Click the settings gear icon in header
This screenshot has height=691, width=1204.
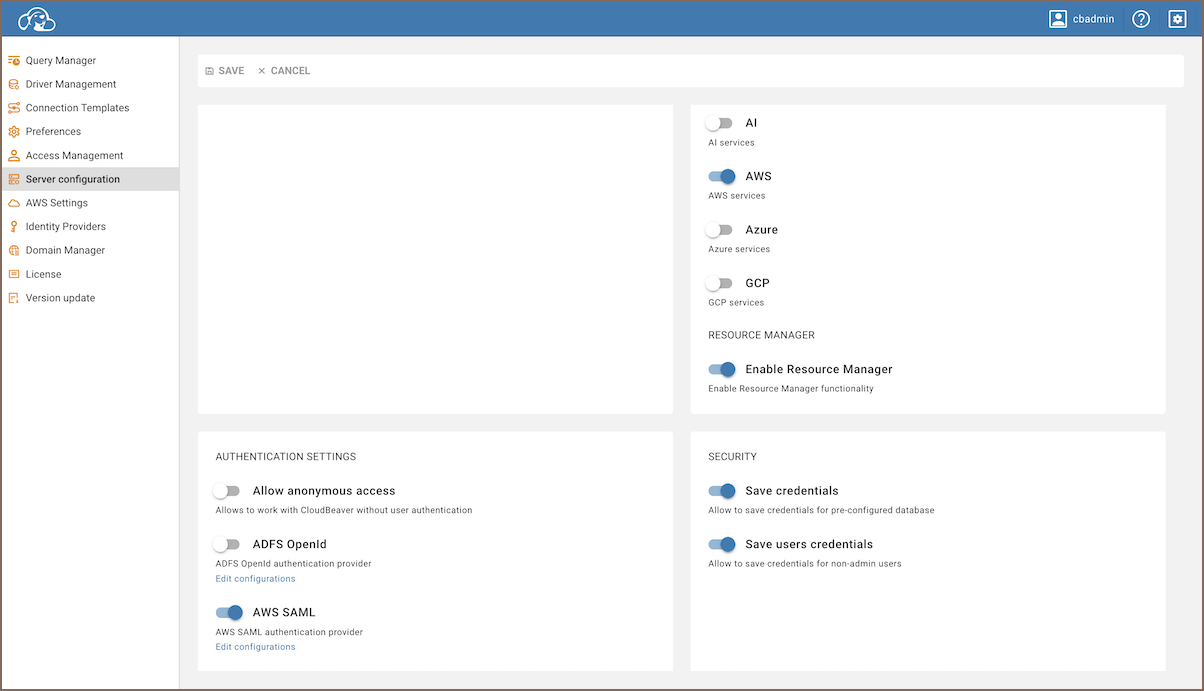[x=1177, y=19]
